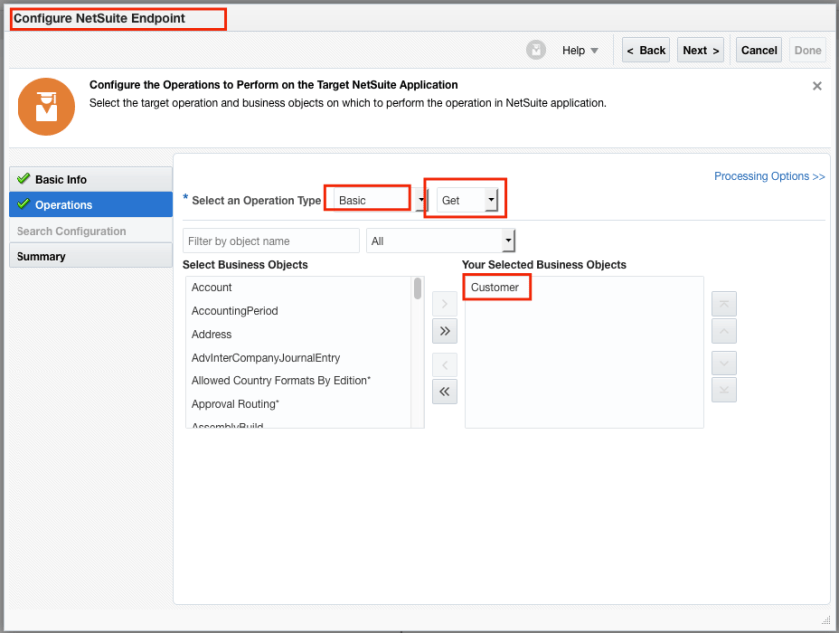The image size is (839, 633).
Task: Switch to the Basic Info step
Action: click(x=61, y=180)
